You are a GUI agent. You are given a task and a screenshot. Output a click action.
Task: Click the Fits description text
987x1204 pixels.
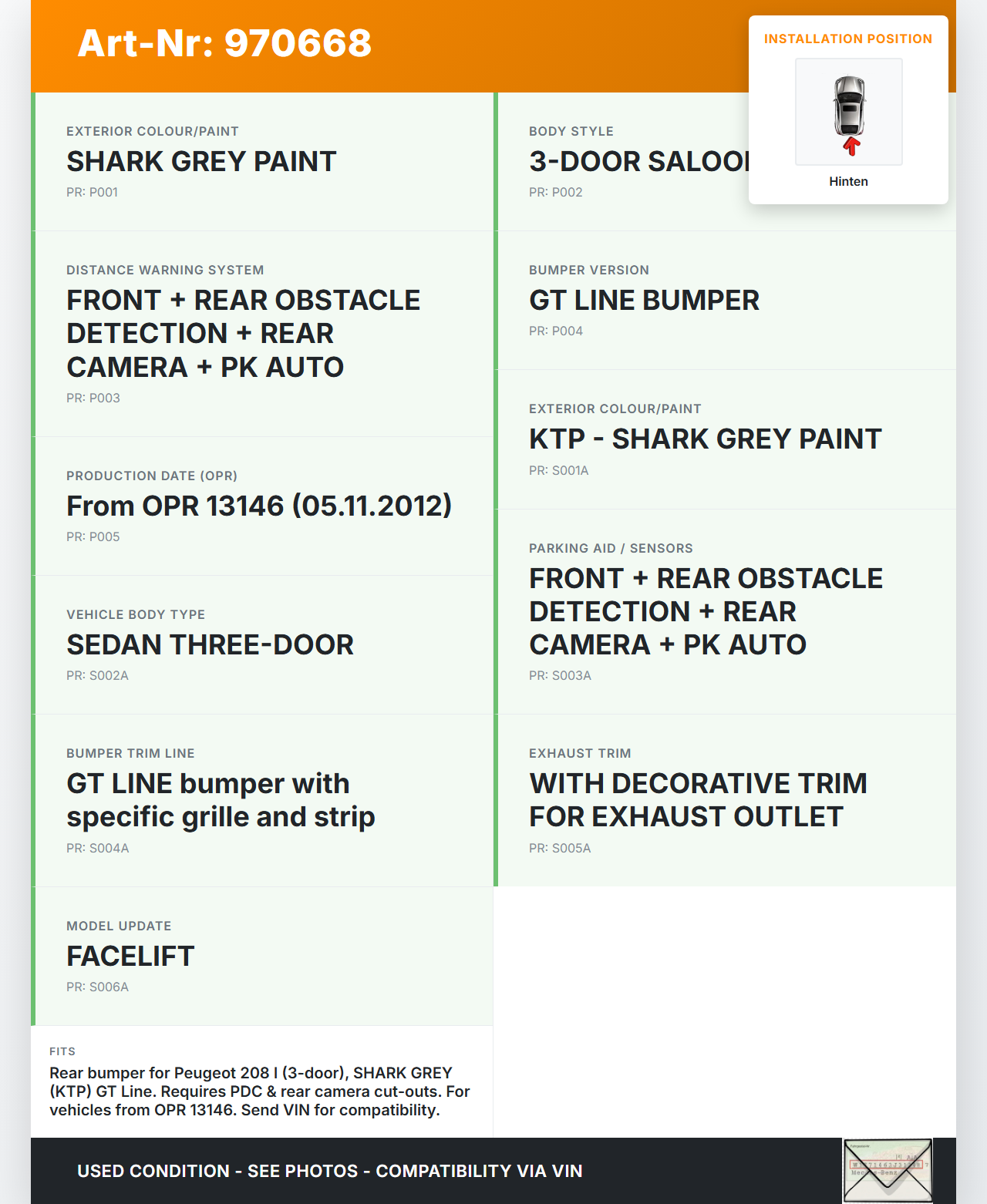point(260,1091)
